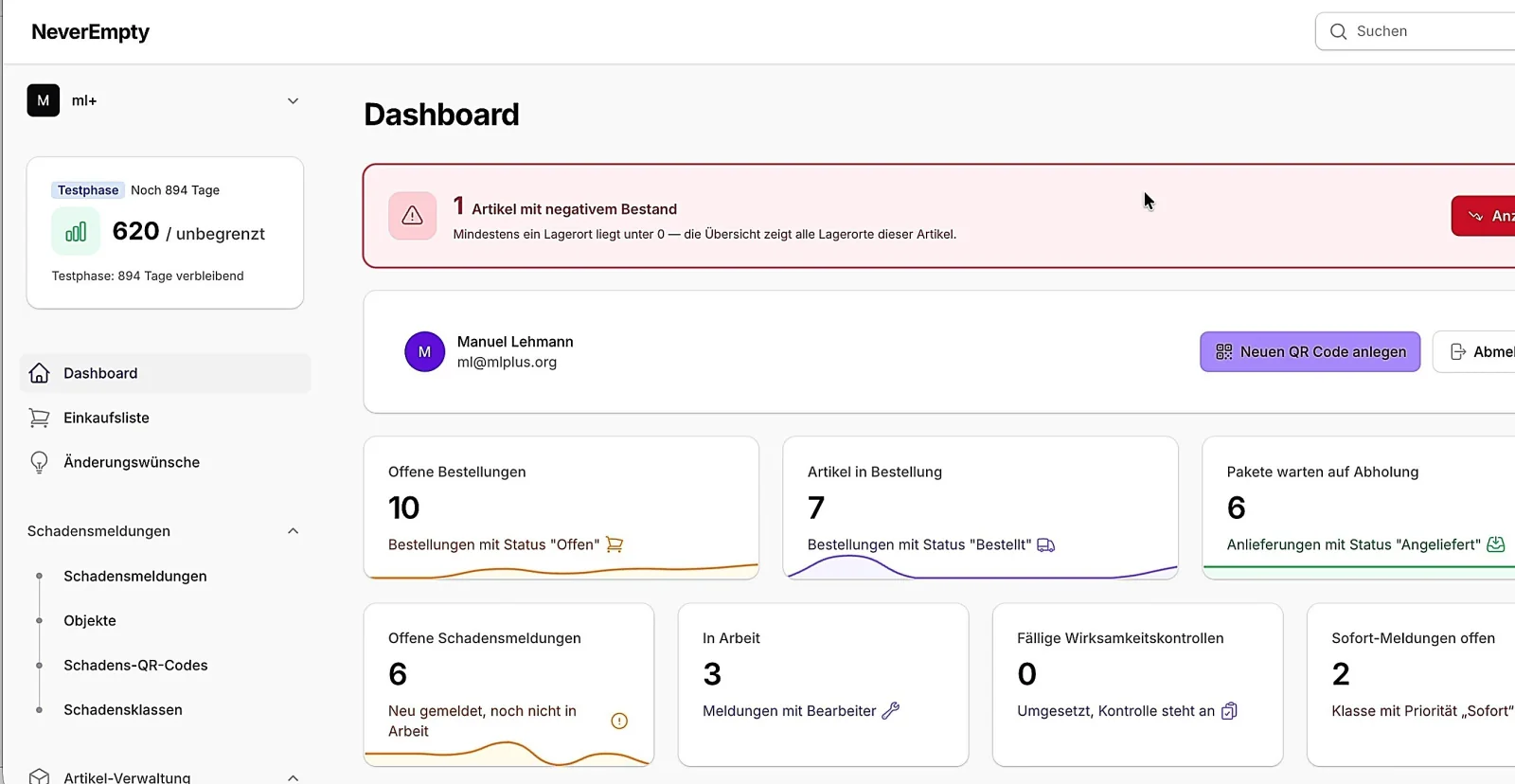Open the Offene Bestellungen card
Screen dimensions: 1515x784
[x=561, y=508]
